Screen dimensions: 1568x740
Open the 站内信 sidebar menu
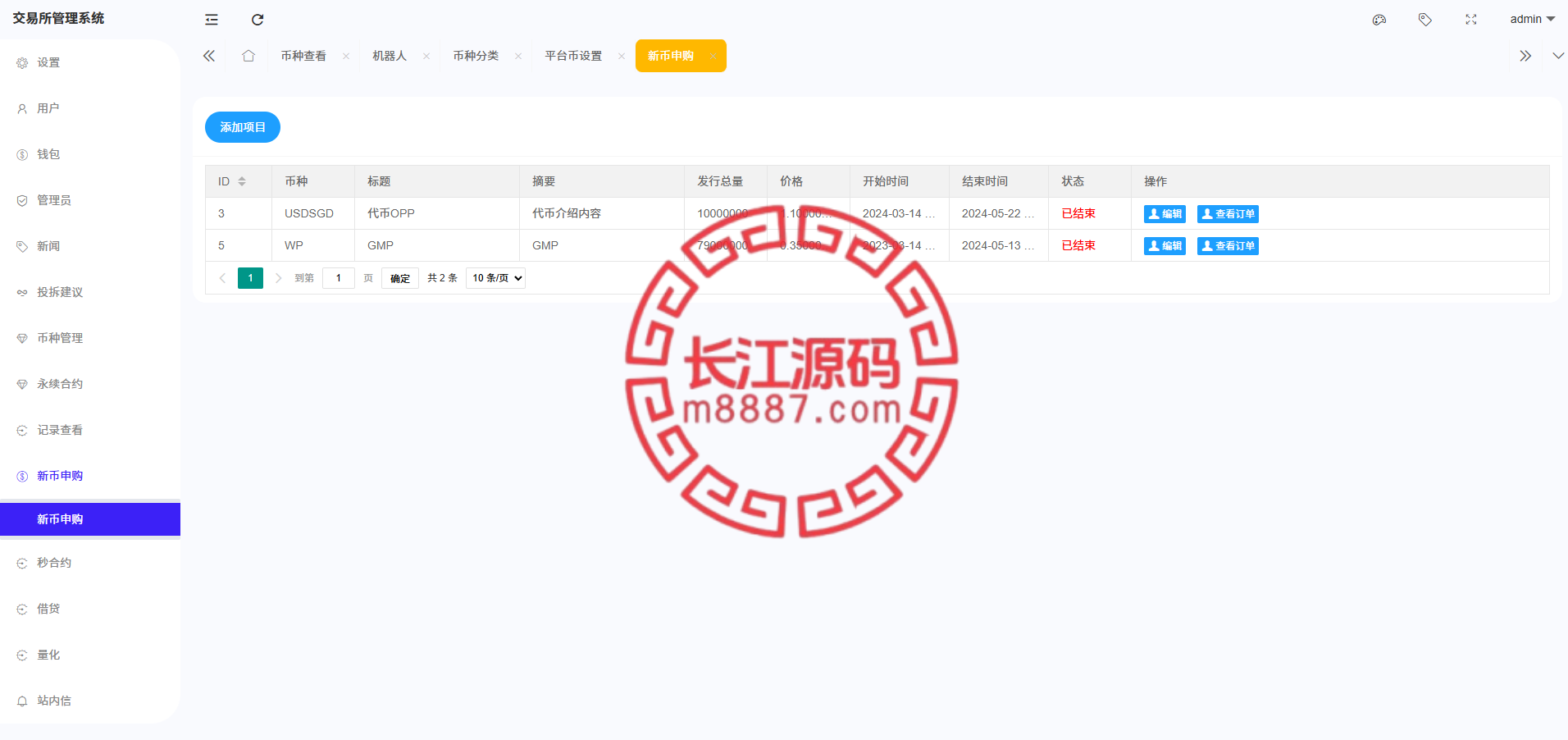90,701
